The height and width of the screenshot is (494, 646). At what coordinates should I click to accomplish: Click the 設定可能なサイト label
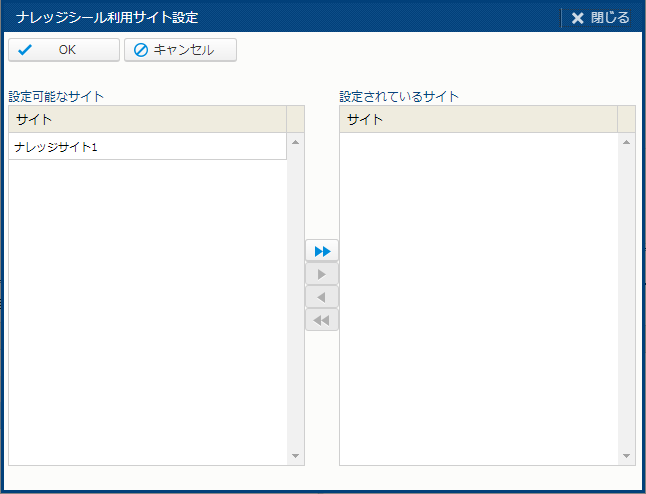pos(57,97)
